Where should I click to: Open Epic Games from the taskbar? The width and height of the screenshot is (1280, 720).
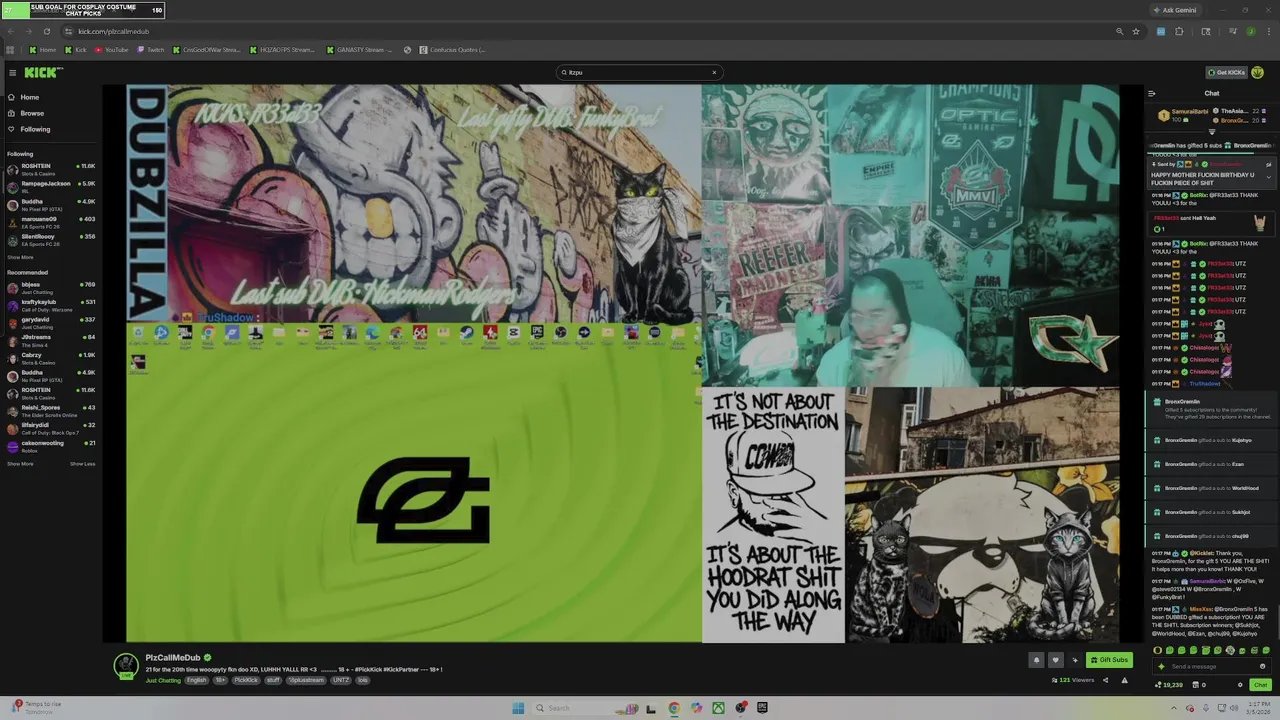point(762,708)
